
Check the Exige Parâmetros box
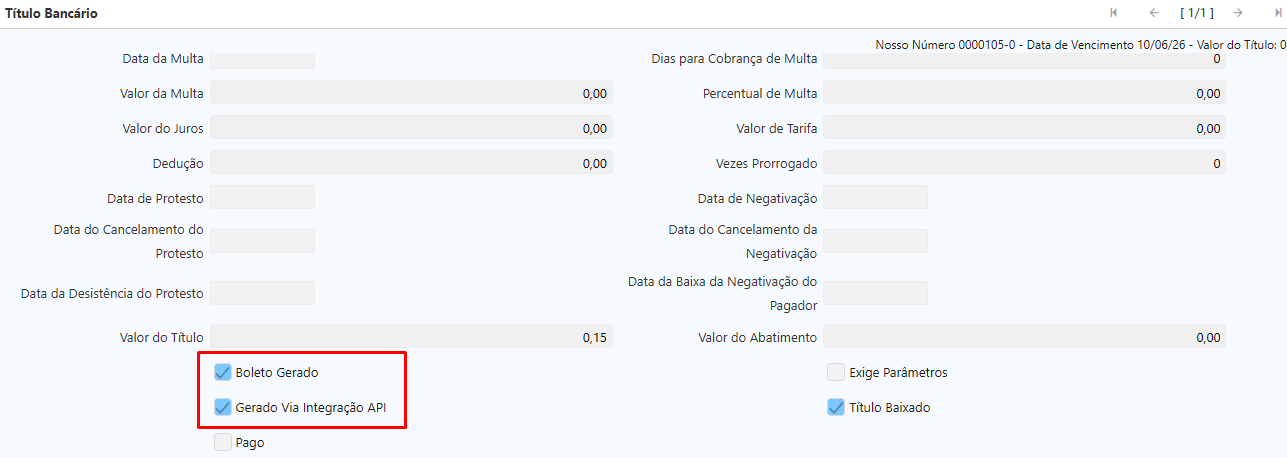click(836, 373)
